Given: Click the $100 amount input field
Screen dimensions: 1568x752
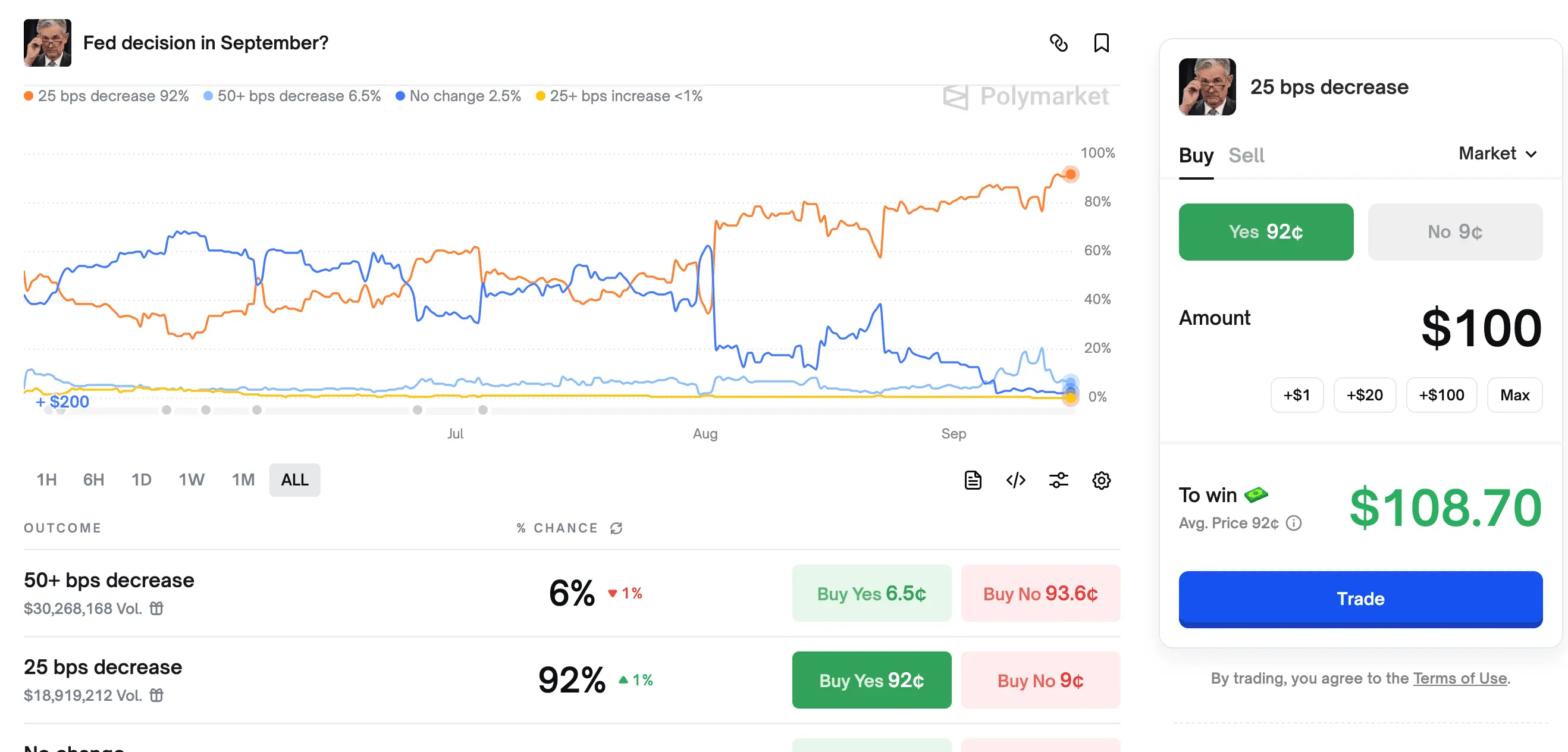Looking at the screenshot, I should (1481, 328).
